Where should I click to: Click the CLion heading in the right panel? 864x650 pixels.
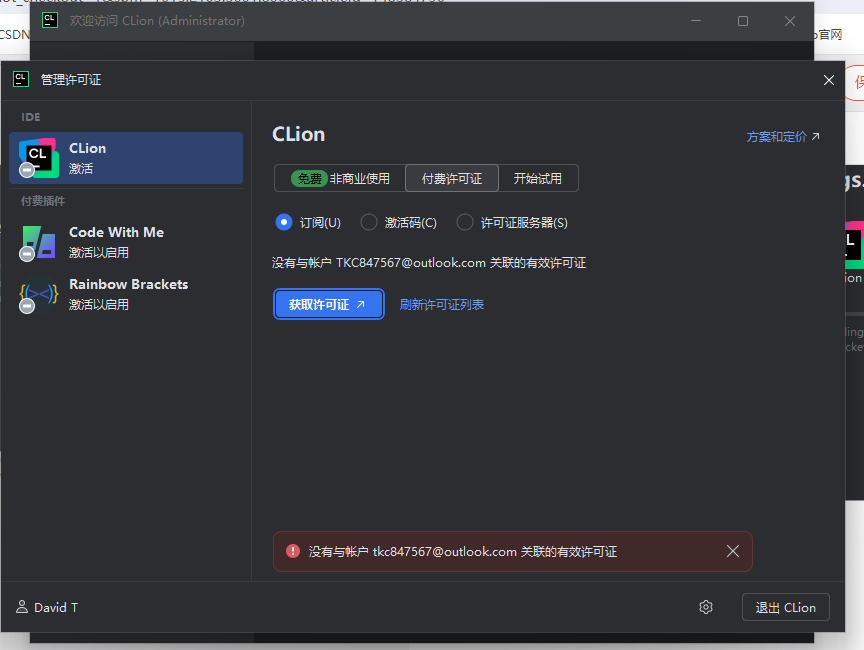(x=299, y=134)
